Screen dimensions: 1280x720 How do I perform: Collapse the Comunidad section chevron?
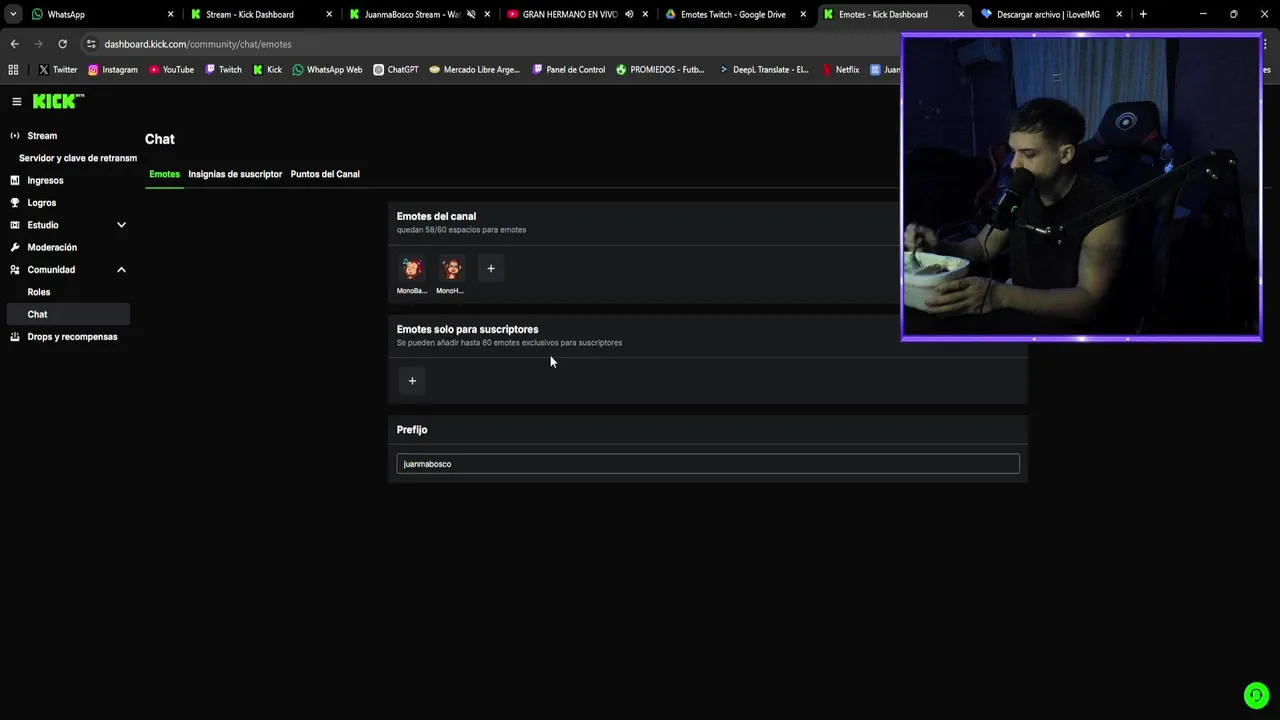[121, 270]
